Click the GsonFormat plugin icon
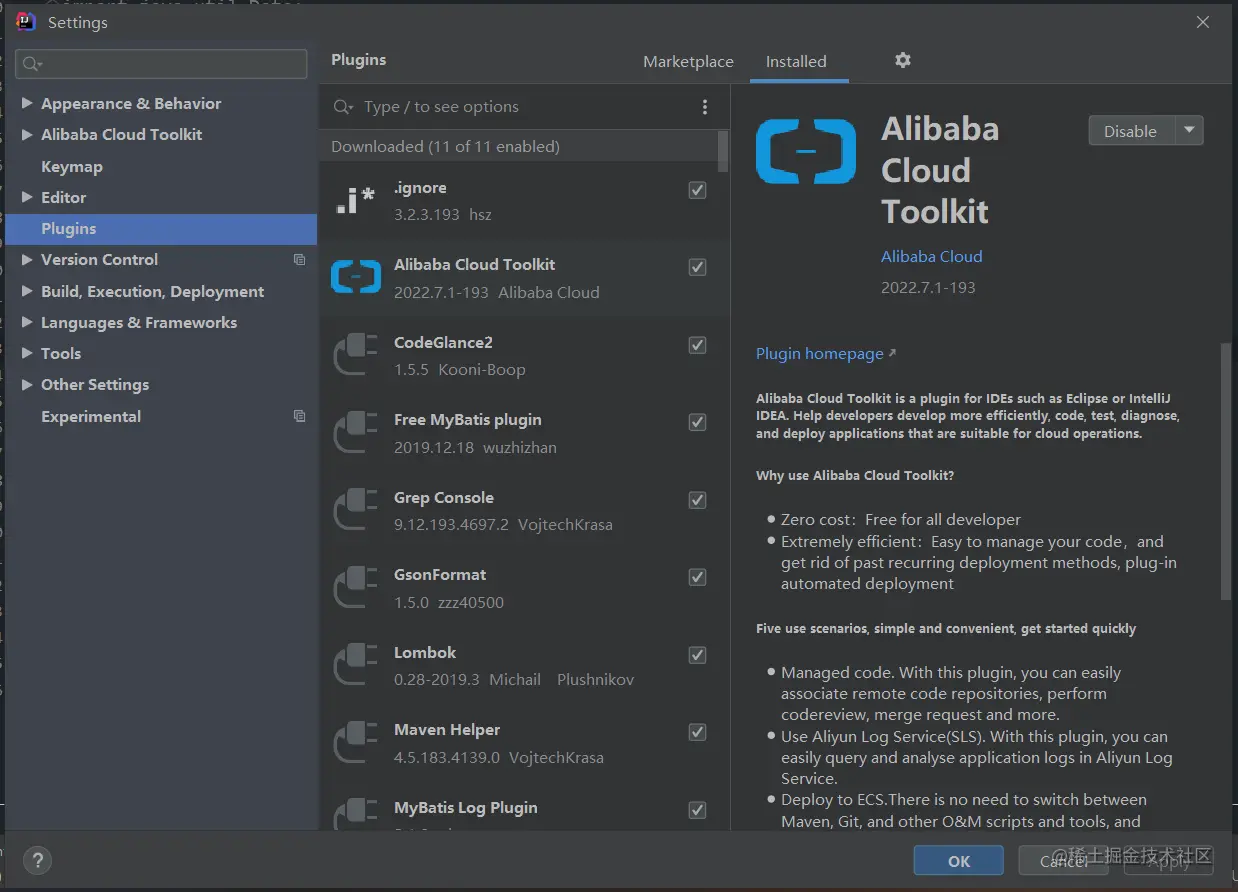The image size is (1238, 892). 355,587
